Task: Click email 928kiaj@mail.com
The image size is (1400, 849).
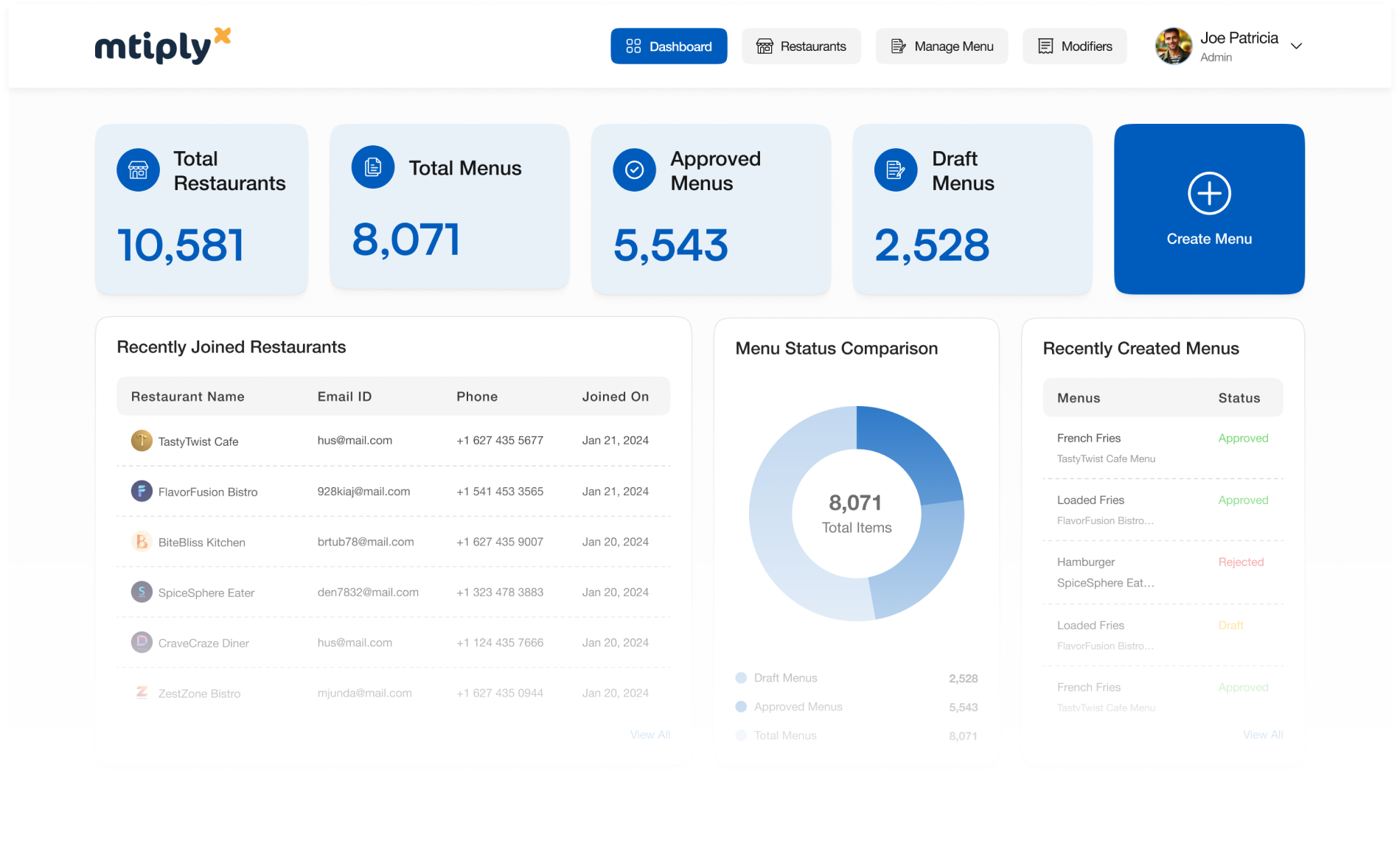Action: pyautogui.click(x=363, y=492)
